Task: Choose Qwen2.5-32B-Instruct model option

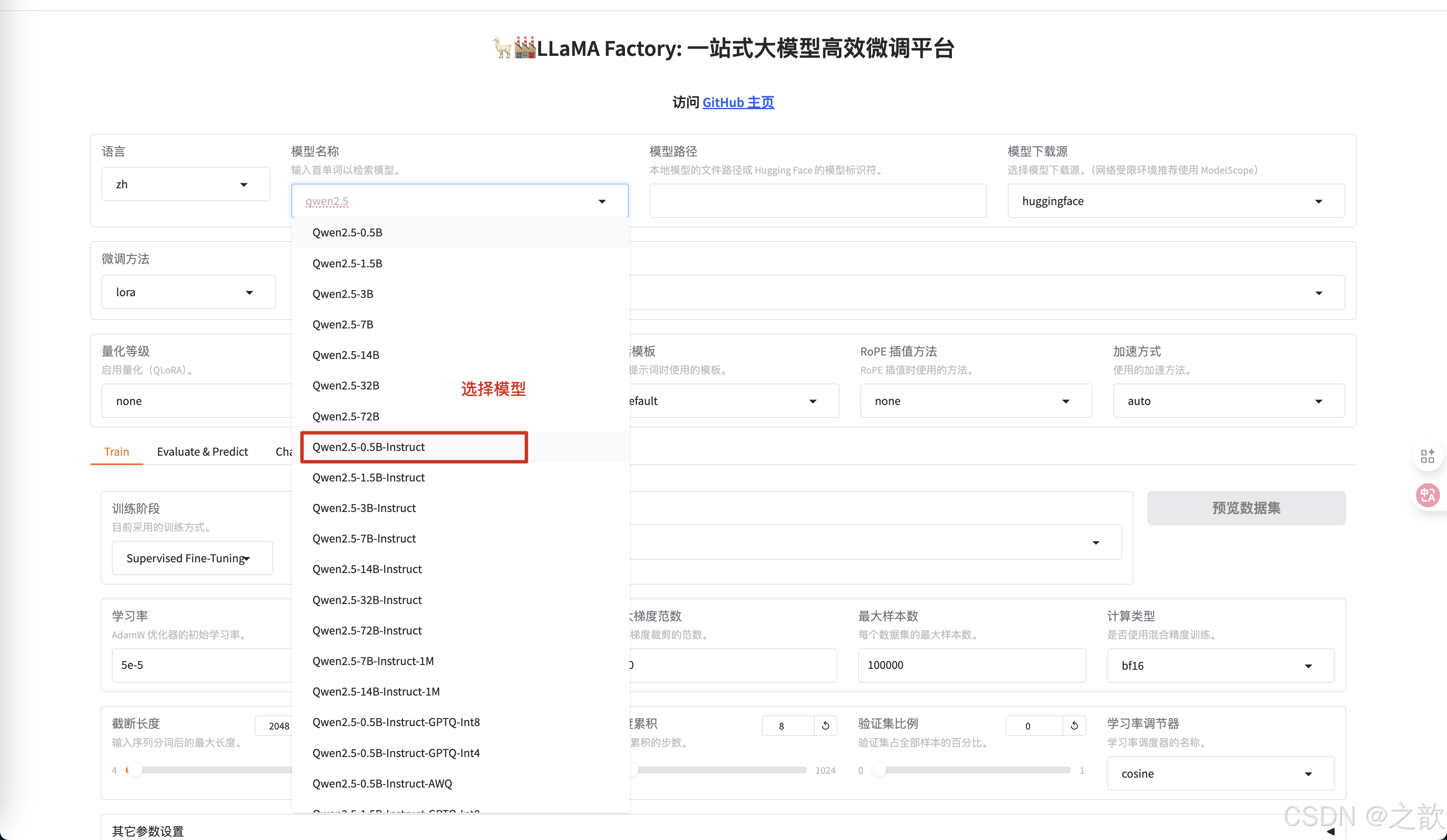Action: click(x=461, y=600)
